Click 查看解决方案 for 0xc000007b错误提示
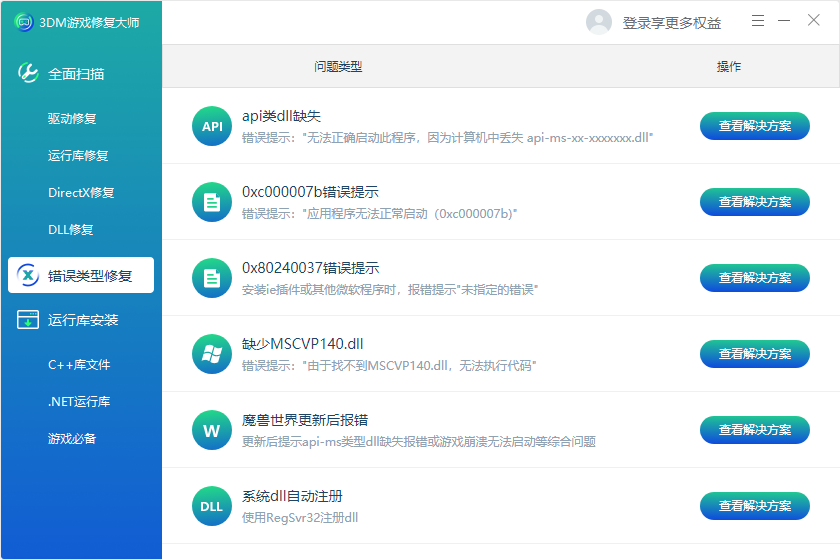The width and height of the screenshot is (840, 560). (754, 202)
